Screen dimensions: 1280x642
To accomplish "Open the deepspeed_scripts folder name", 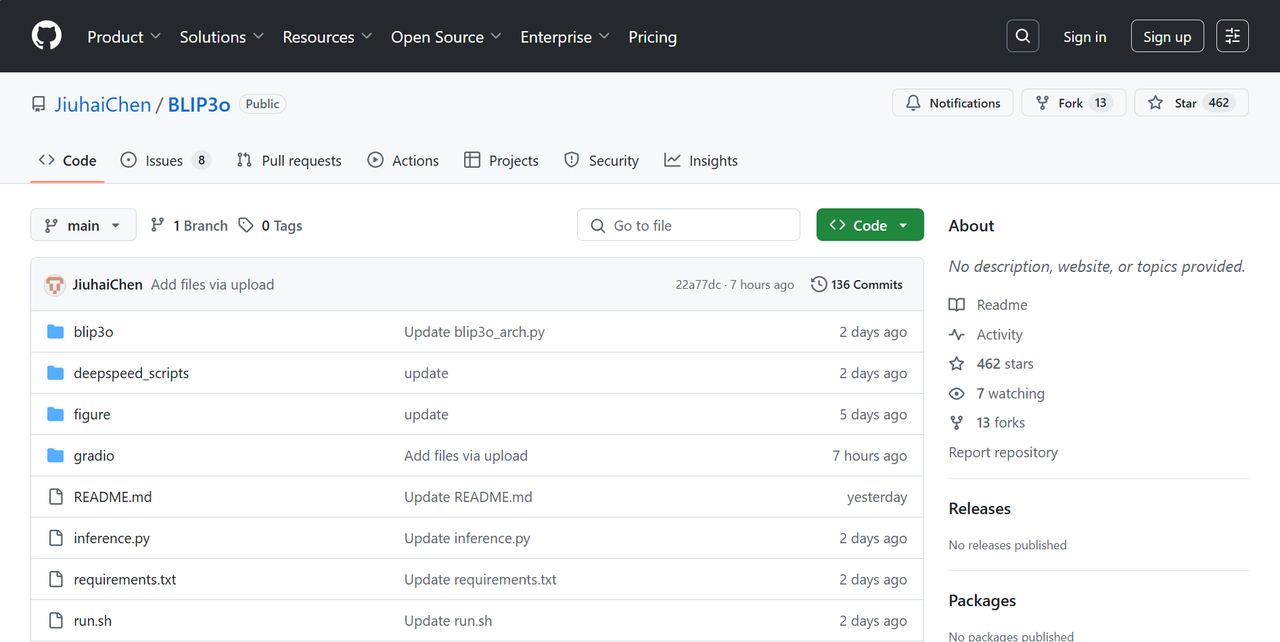I will (x=131, y=373).
